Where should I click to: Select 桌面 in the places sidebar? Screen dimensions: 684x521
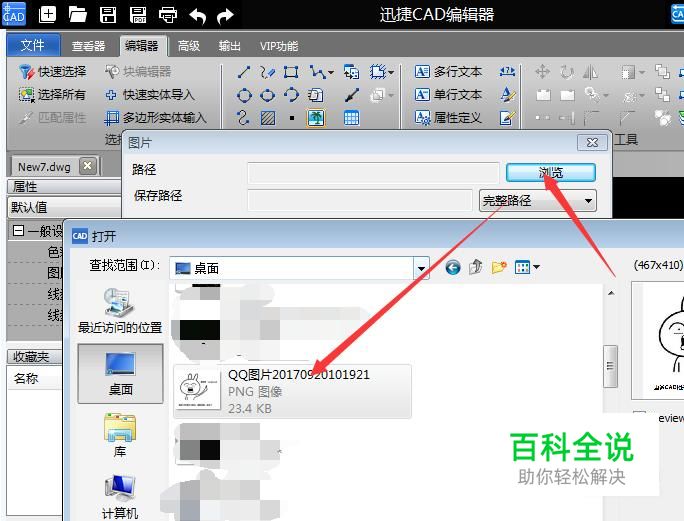pyautogui.click(x=120, y=374)
